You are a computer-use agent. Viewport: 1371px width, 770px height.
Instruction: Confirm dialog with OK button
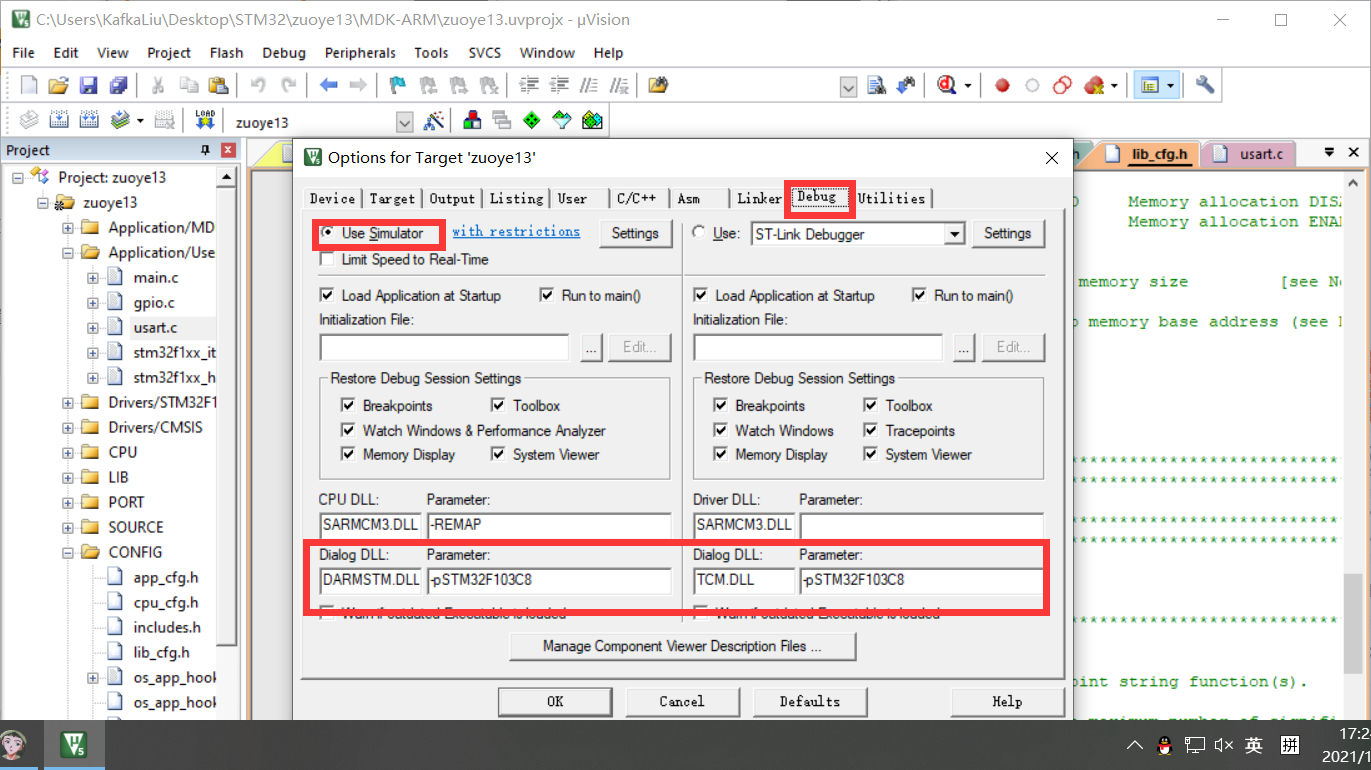555,701
